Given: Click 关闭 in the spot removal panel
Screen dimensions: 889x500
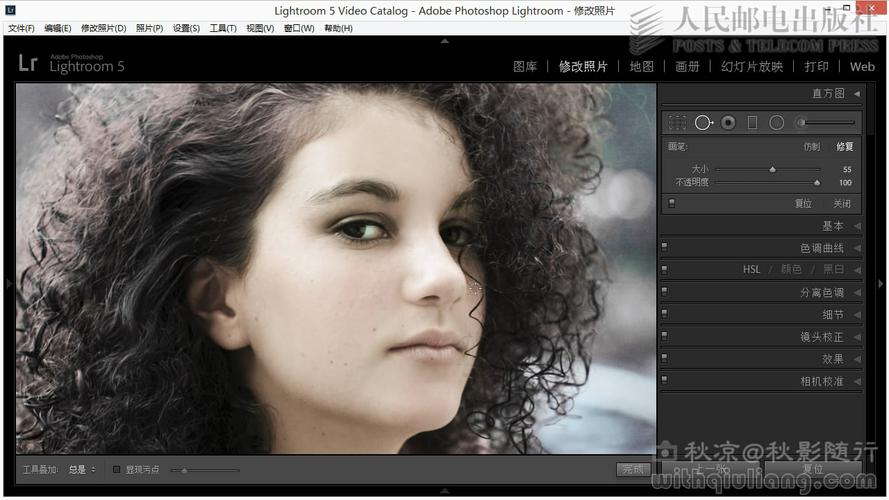Looking at the screenshot, I should [x=842, y=203].
